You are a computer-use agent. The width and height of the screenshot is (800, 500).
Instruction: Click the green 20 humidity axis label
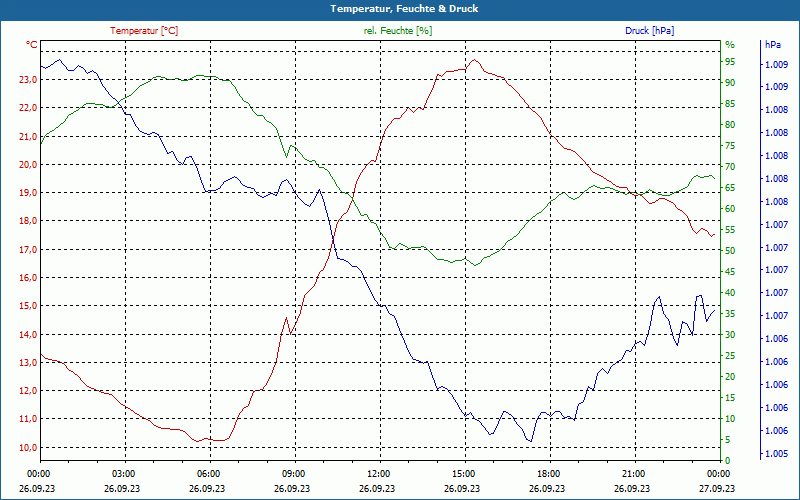(x=730, y=377)
